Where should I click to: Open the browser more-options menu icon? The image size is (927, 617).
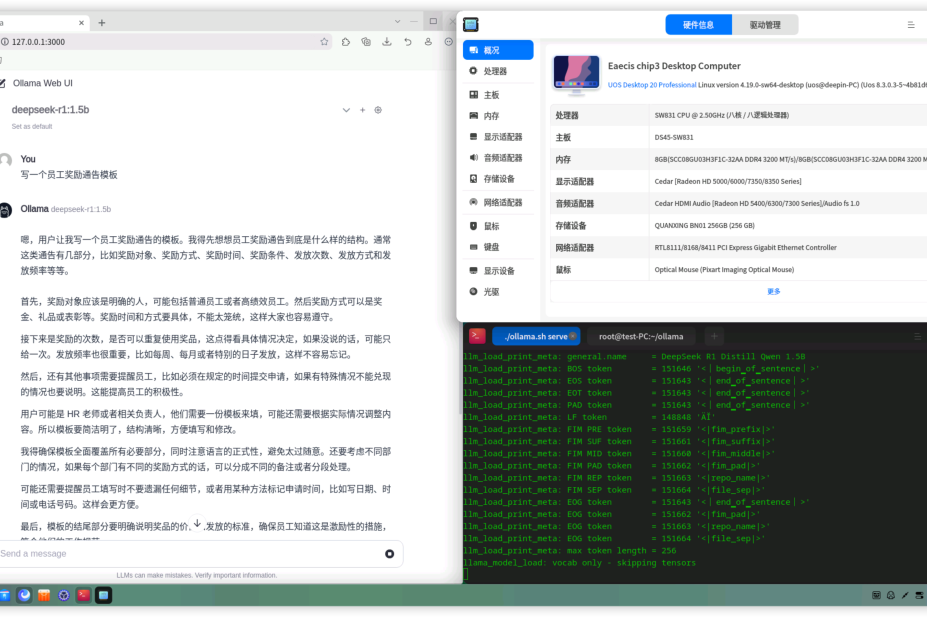coord(449,42)
